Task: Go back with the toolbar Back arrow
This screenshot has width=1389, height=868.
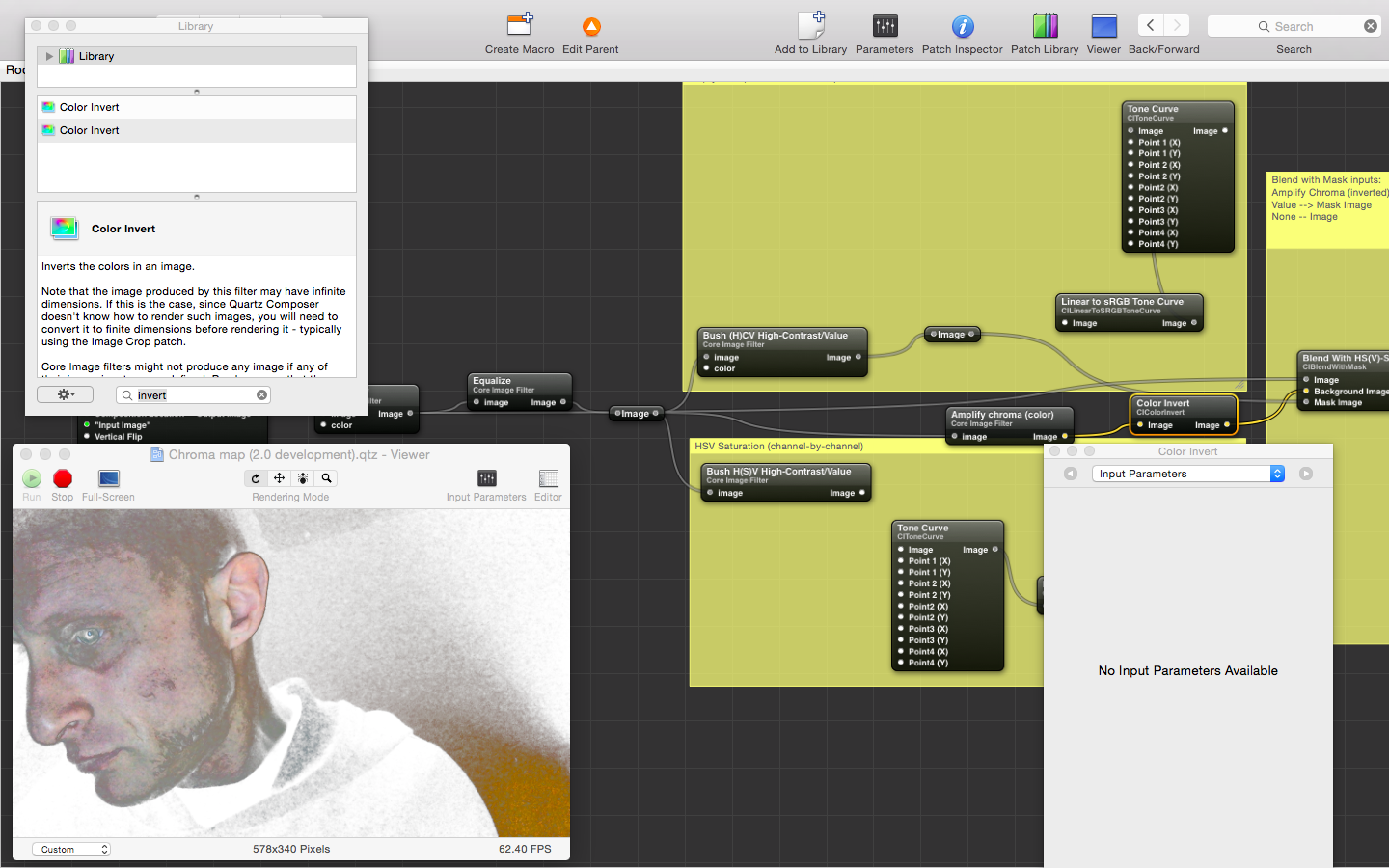Action: 1151,26
